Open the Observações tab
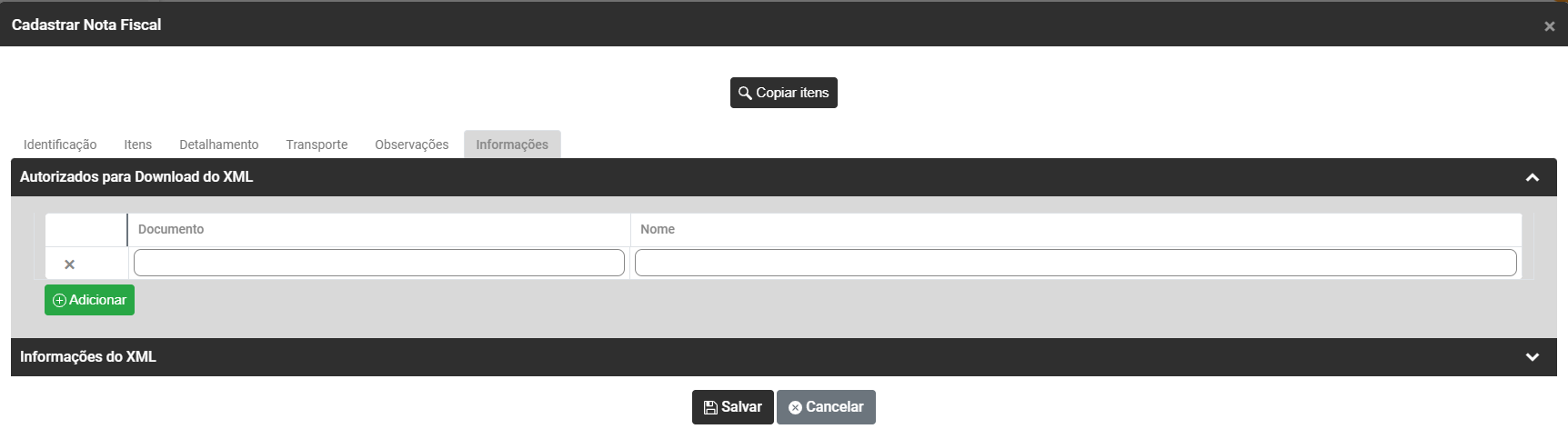1568x439 pixels. (x=411, y=145)
